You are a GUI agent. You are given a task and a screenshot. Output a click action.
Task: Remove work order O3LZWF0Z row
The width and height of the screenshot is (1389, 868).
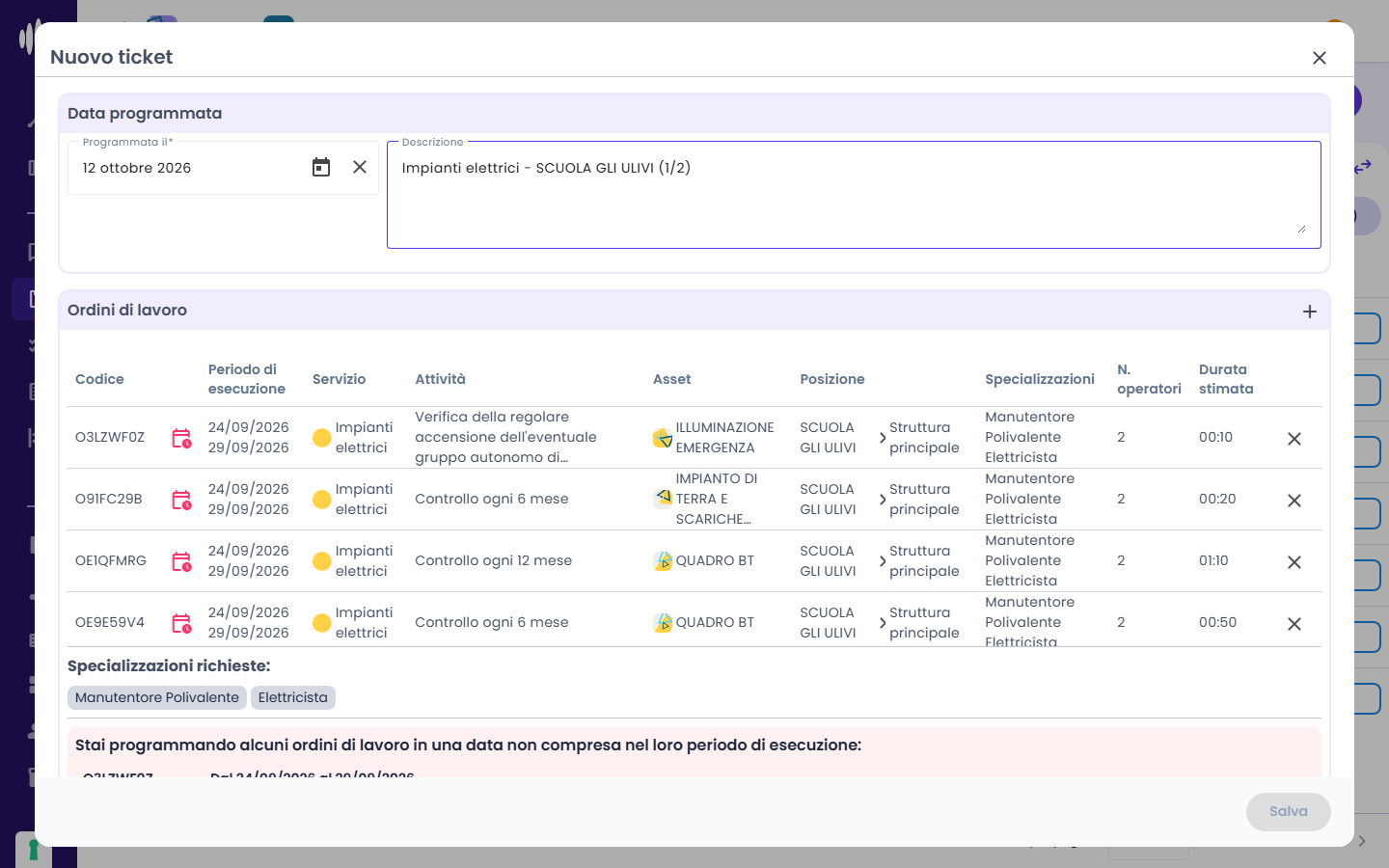tap(1294, 439)
